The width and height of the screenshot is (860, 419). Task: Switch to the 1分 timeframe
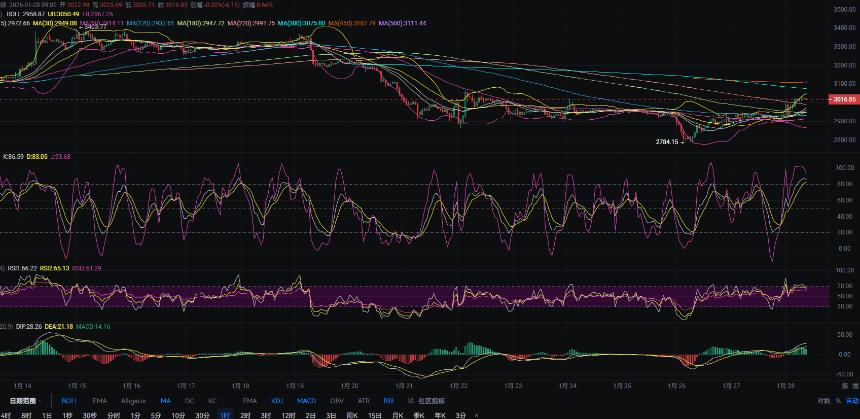pos(135,415)
